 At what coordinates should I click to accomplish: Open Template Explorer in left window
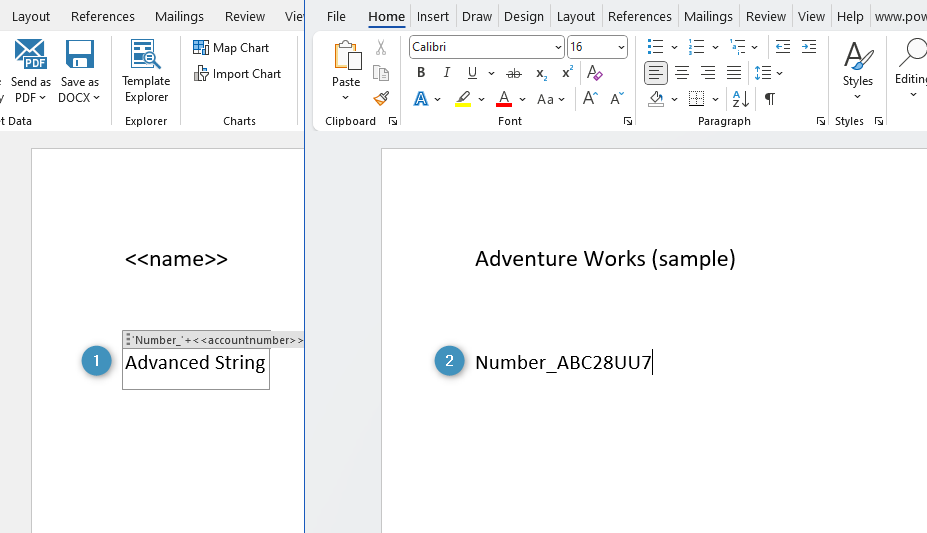click(x=146, y=71)
